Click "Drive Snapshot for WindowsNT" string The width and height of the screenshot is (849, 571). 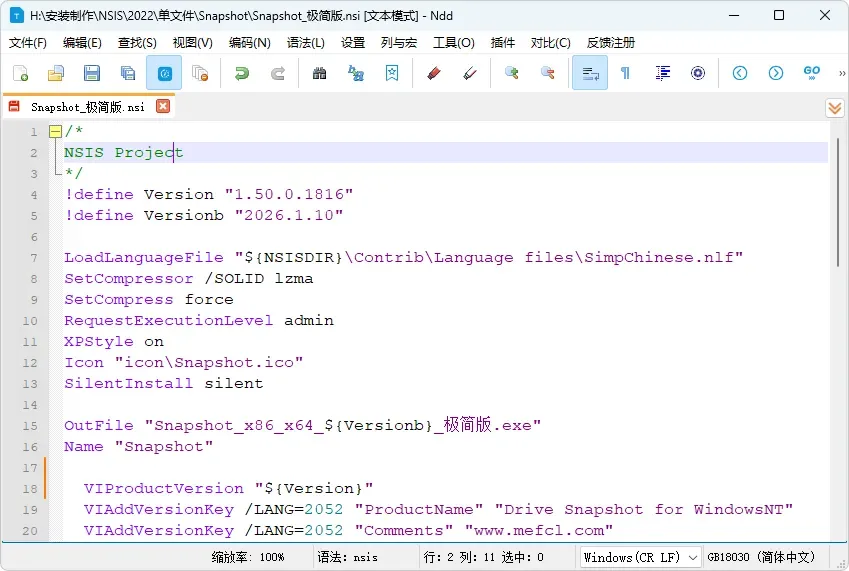644,510
